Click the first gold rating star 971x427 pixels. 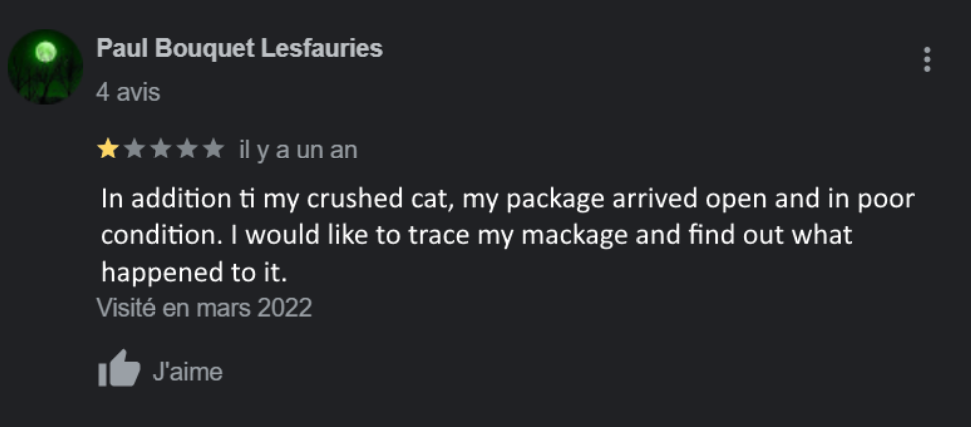[x=107, y=150]
